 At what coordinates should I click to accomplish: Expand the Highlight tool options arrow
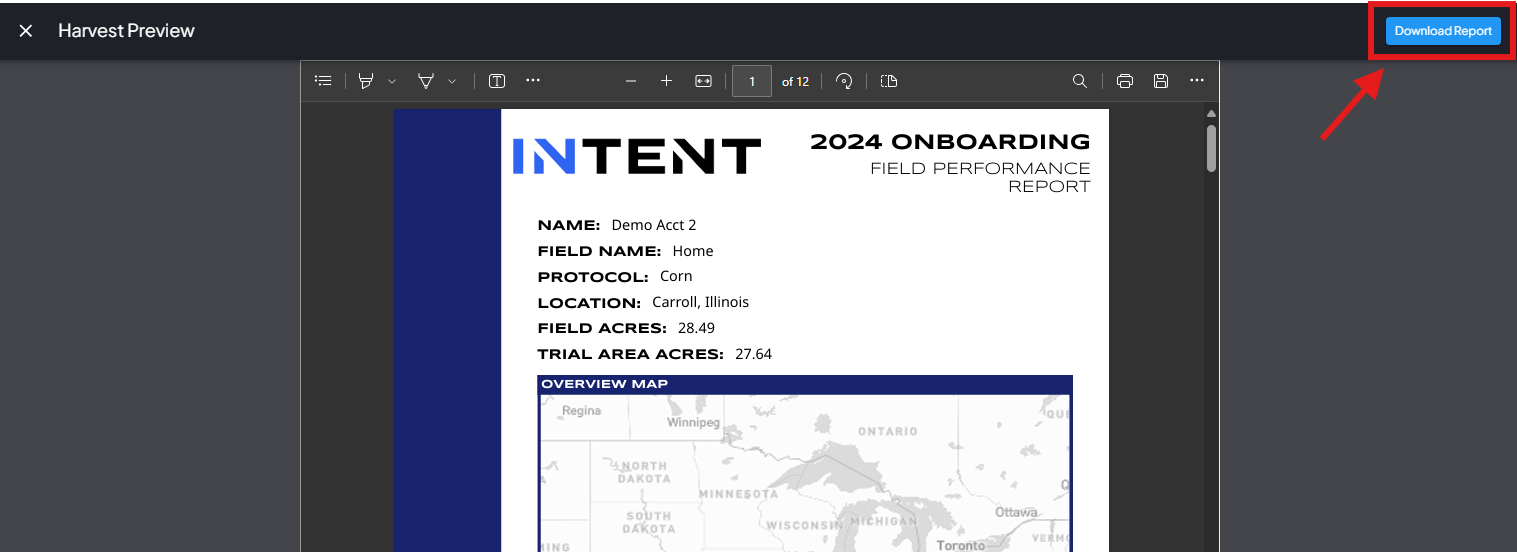(x=392, y=81)
